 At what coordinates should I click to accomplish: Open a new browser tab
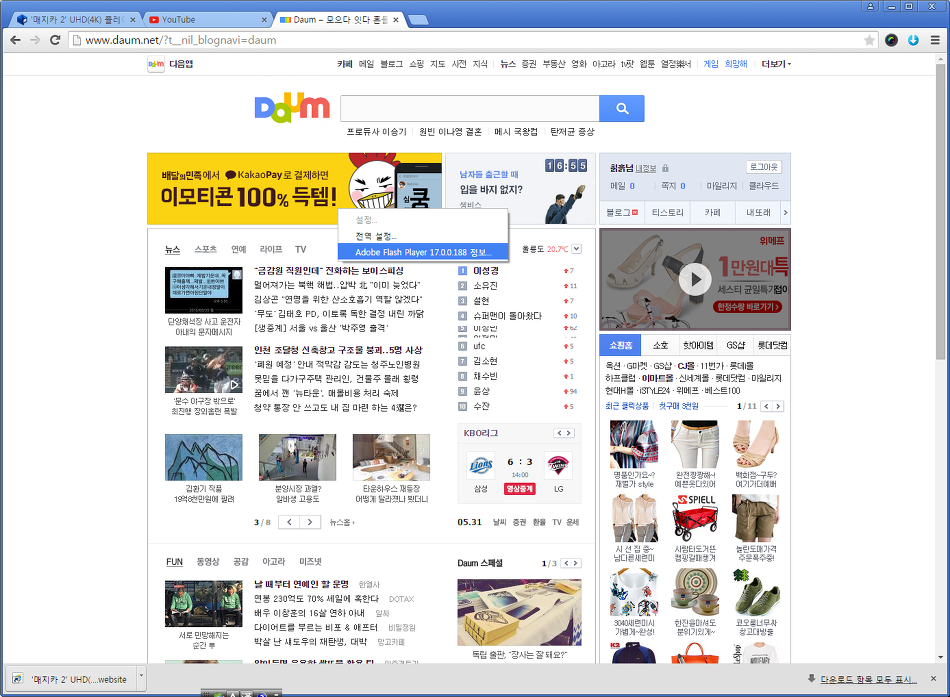(418, 20)
